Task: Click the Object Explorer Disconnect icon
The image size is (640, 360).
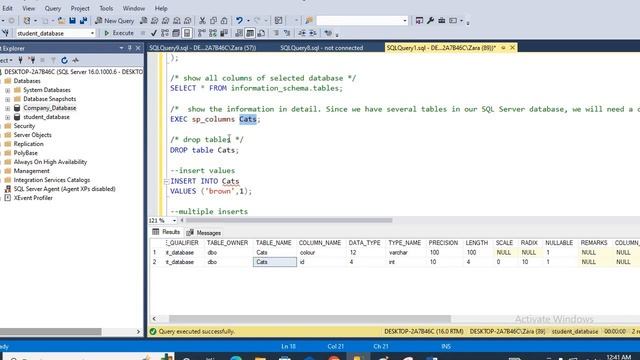Action: [x=31, y=60]
